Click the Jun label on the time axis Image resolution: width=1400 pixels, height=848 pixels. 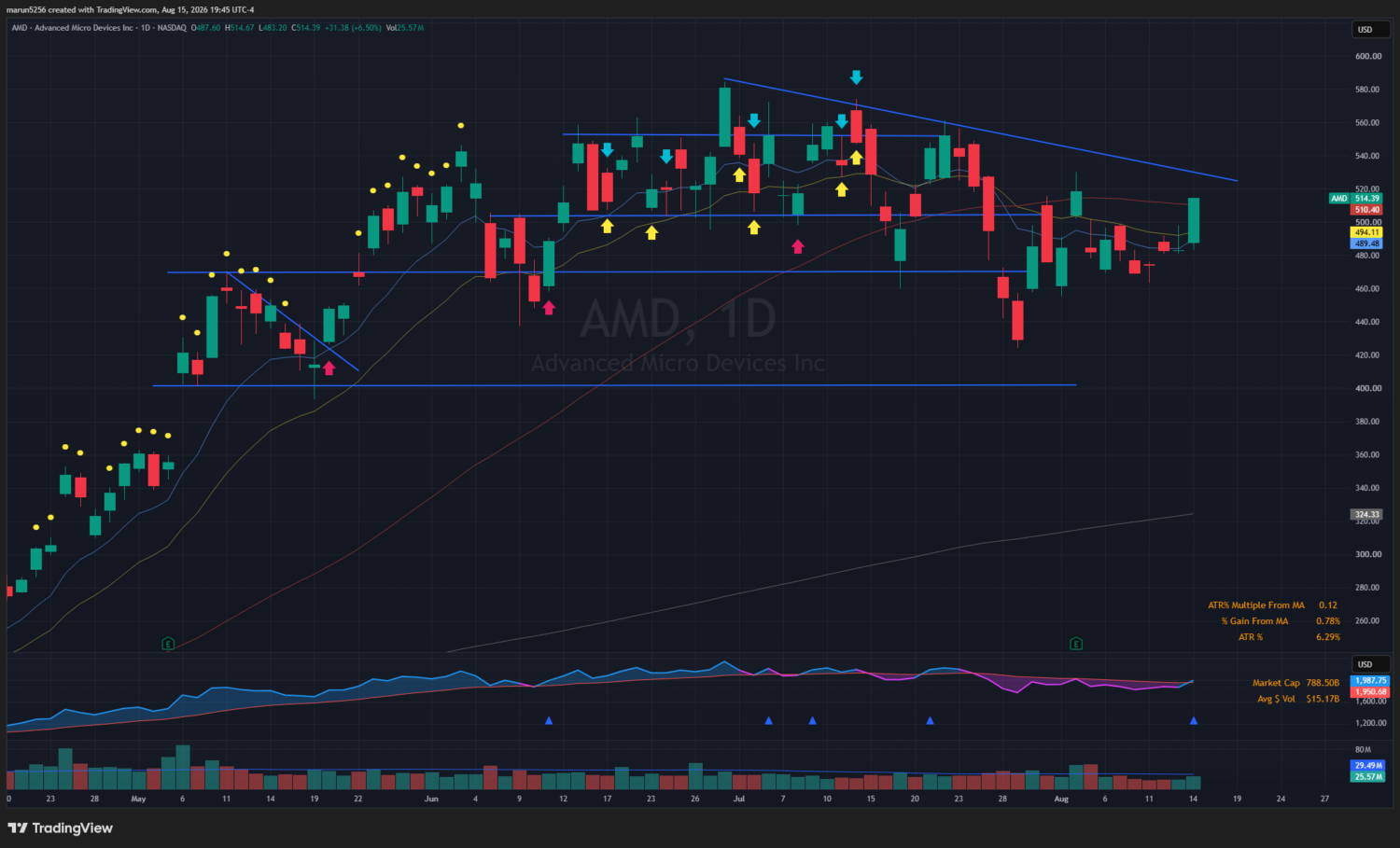click(431, 799)
